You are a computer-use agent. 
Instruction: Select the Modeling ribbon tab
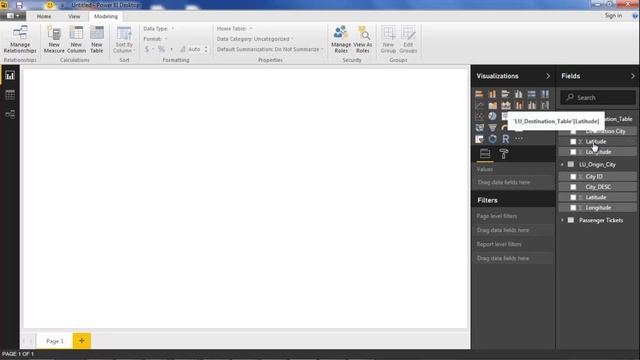pyautogui.click(x=106, y=16)
